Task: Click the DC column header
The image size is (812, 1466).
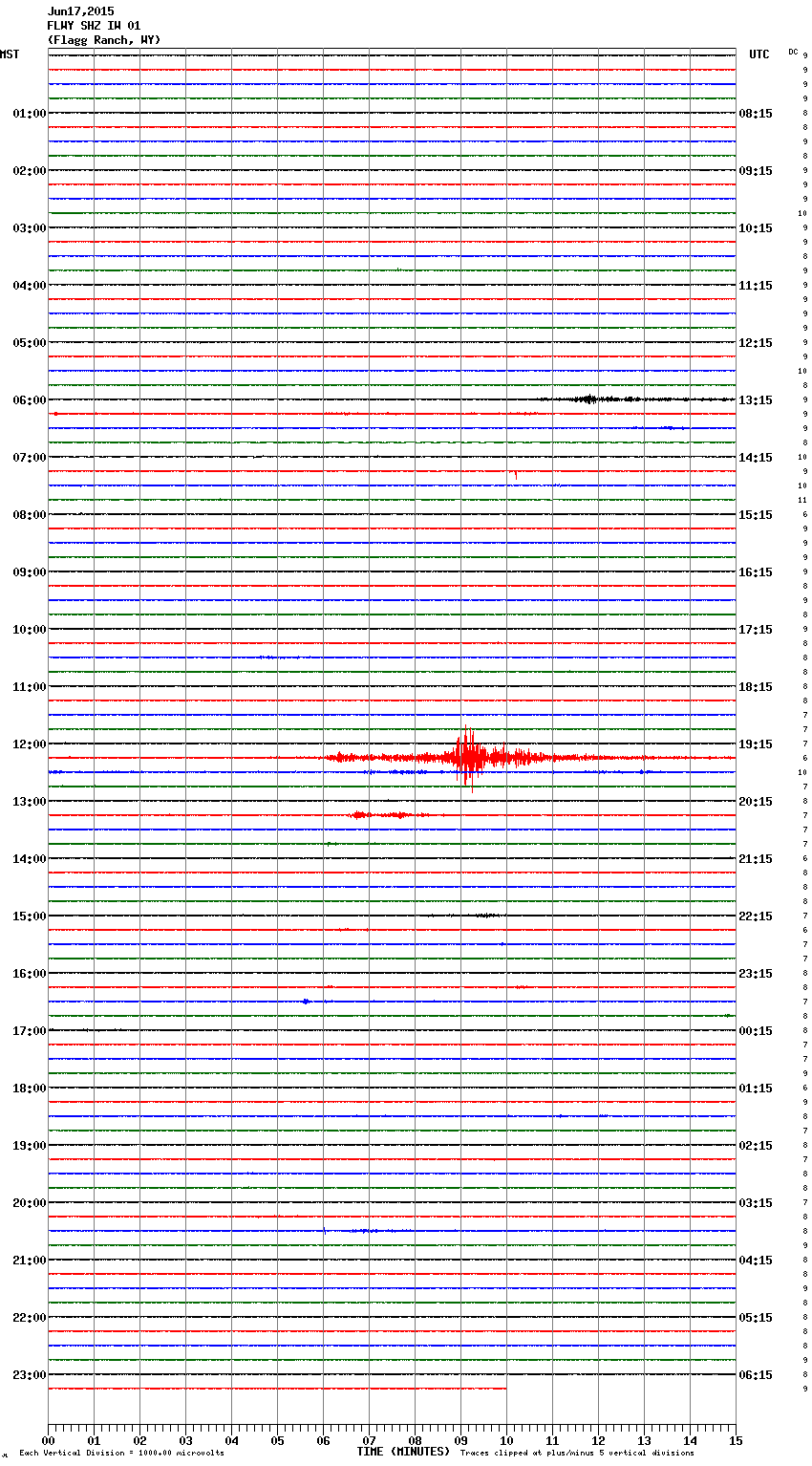Action: coord(793,52)
